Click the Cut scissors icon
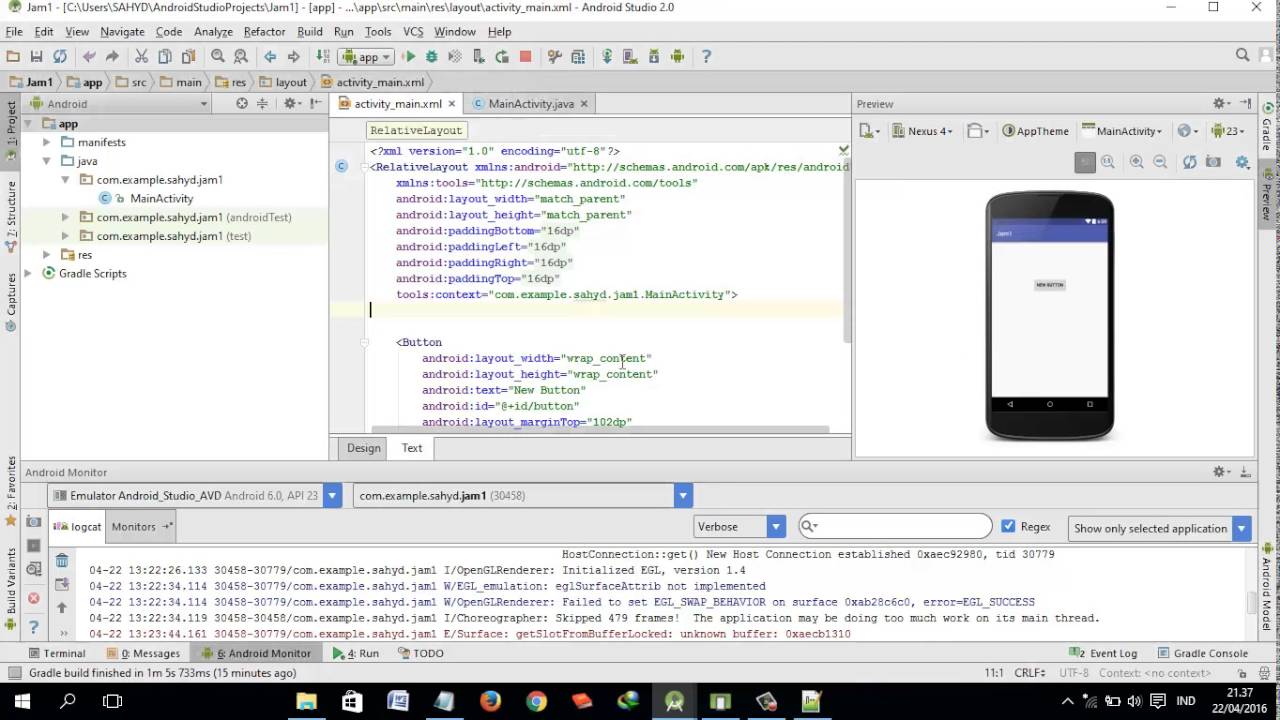Screen dimensions: 1280x720 (141, 57)
